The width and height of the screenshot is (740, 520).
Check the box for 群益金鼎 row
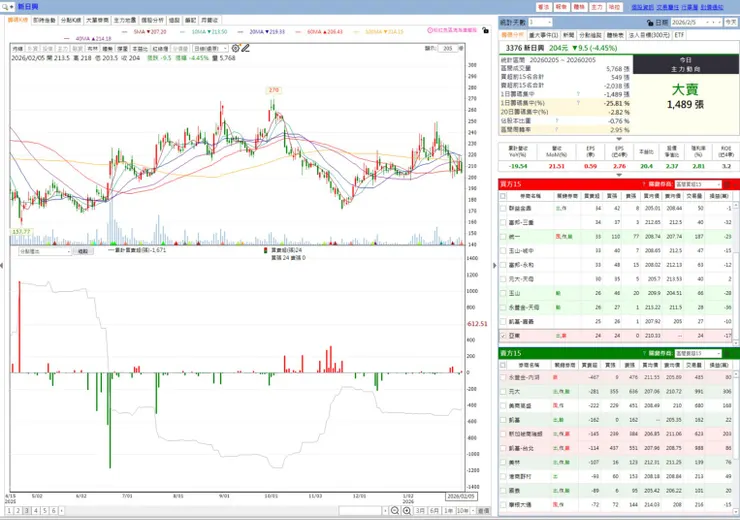(x=503, y=208)
